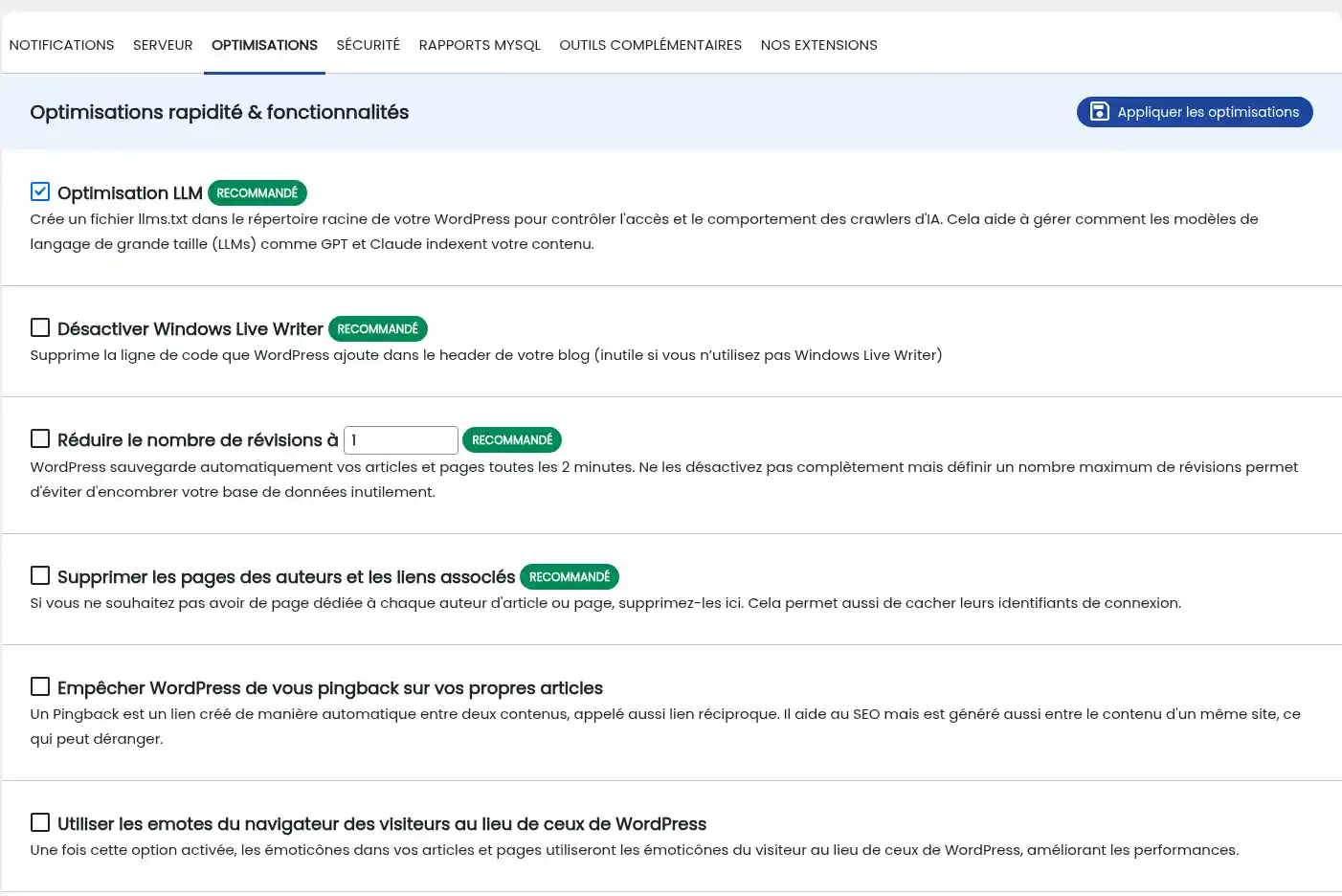This screenshot has height=896, width=1342.
Task: Toggle Utiliser les emotes du navigateur checkbox
Action: pyautogui.click(x=40, y=822)
